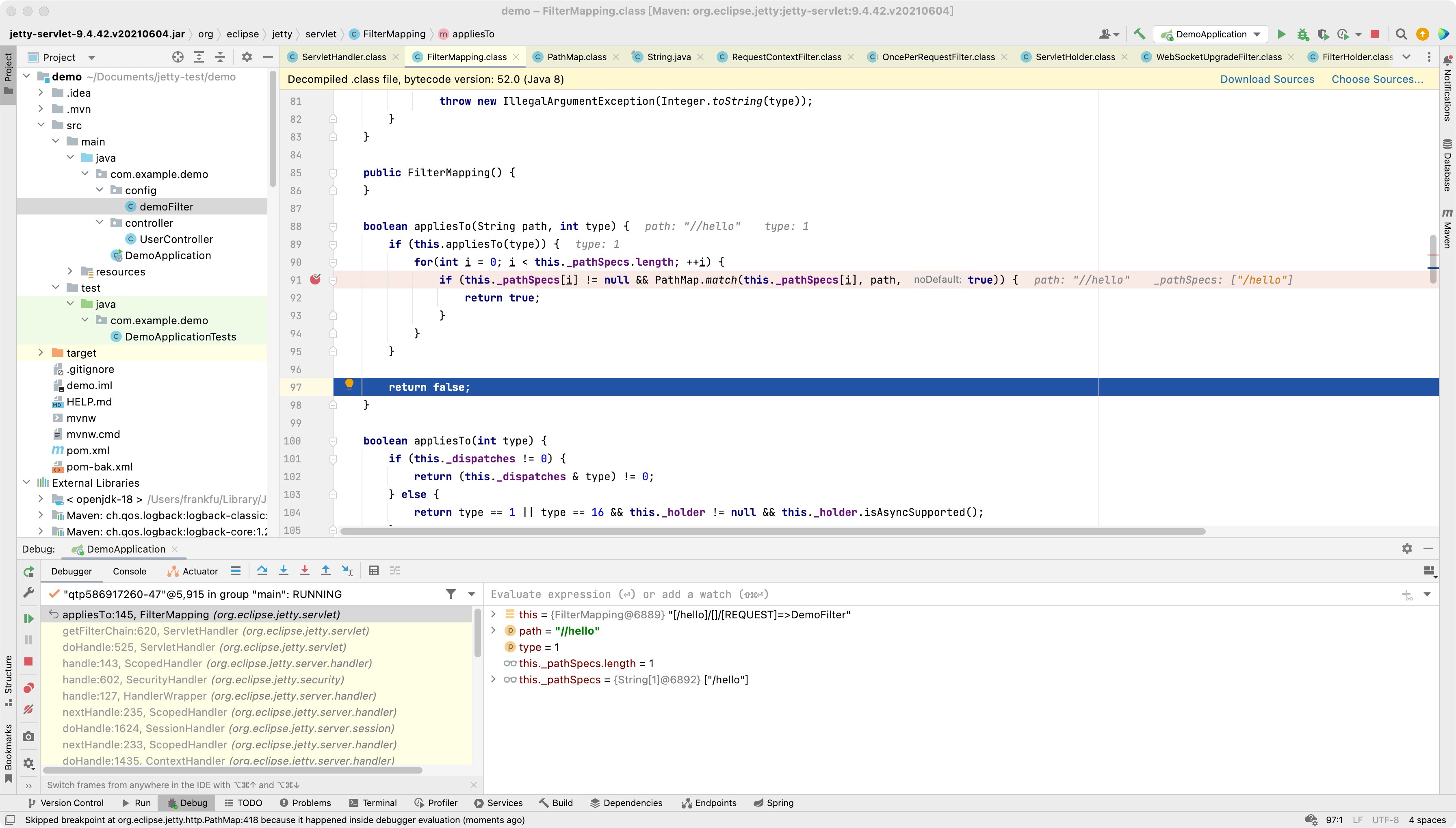Run DemoApplication with the green play icon

1281,34
